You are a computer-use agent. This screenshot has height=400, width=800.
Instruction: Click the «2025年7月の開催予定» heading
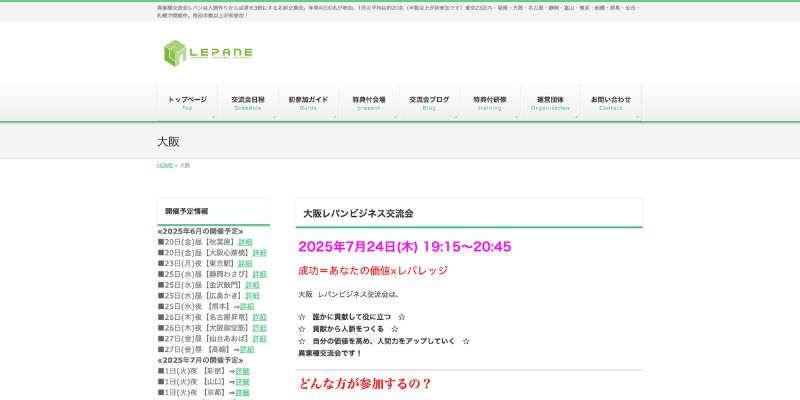pyautogui.click(x=201, y=360)
